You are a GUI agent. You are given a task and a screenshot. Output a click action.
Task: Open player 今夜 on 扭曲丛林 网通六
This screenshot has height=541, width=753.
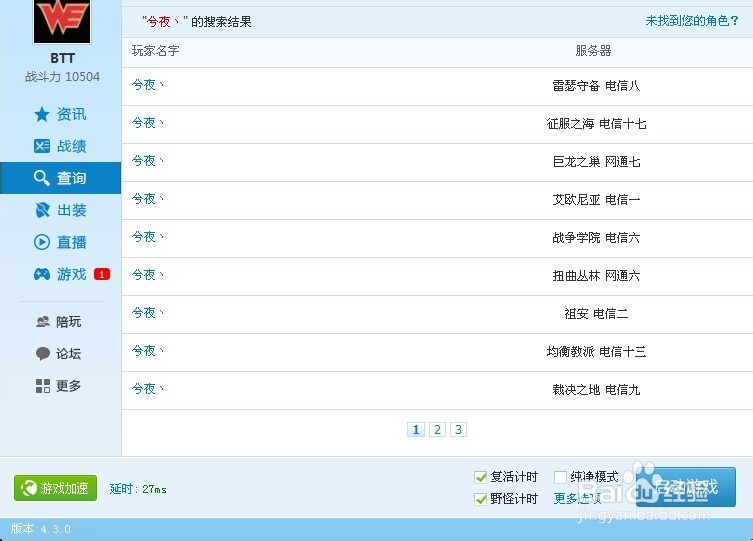click(x=147, y=275)
